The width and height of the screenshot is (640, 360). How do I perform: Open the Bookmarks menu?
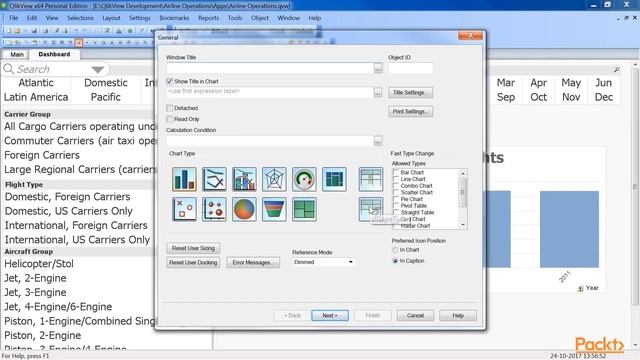point(174,18)
